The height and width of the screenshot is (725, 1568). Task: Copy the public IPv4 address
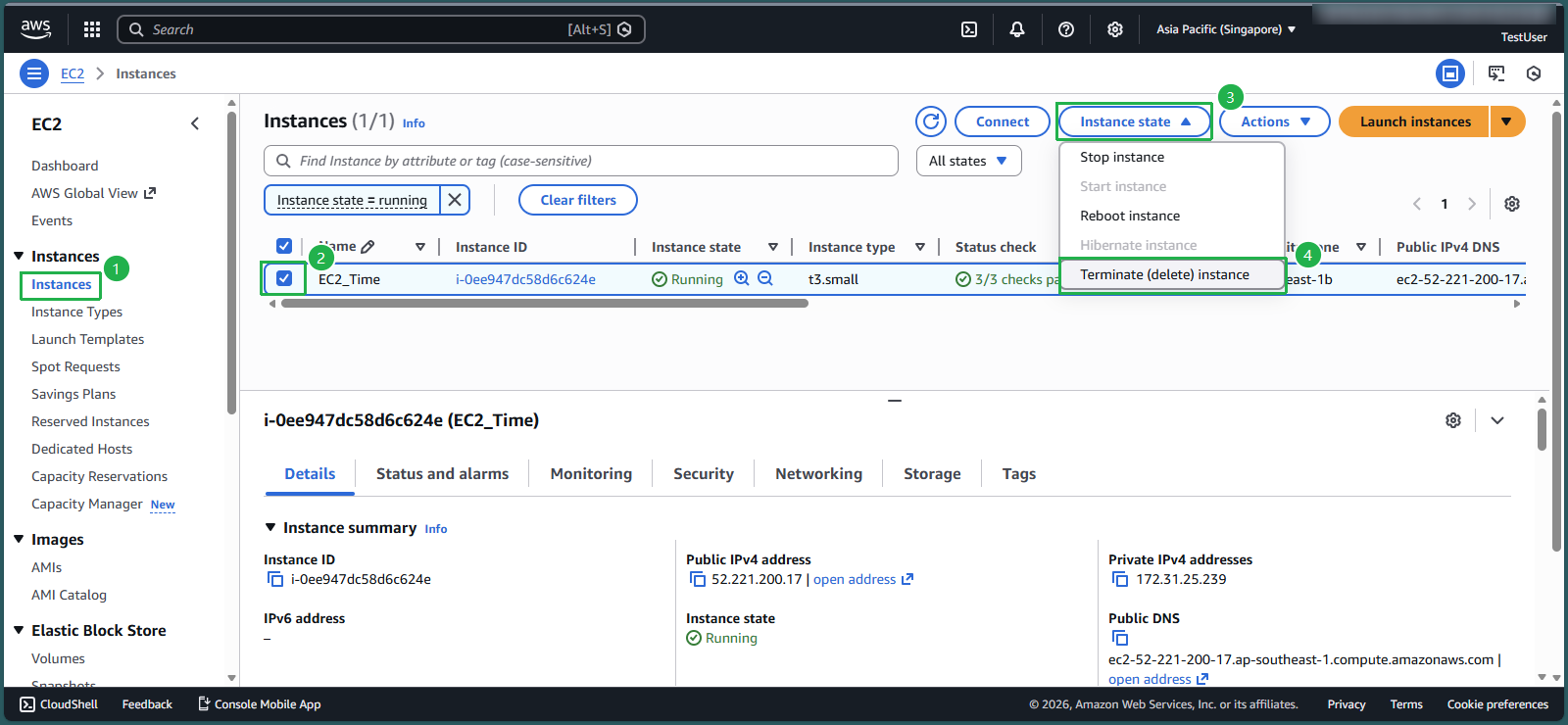(x=698, y=579)
